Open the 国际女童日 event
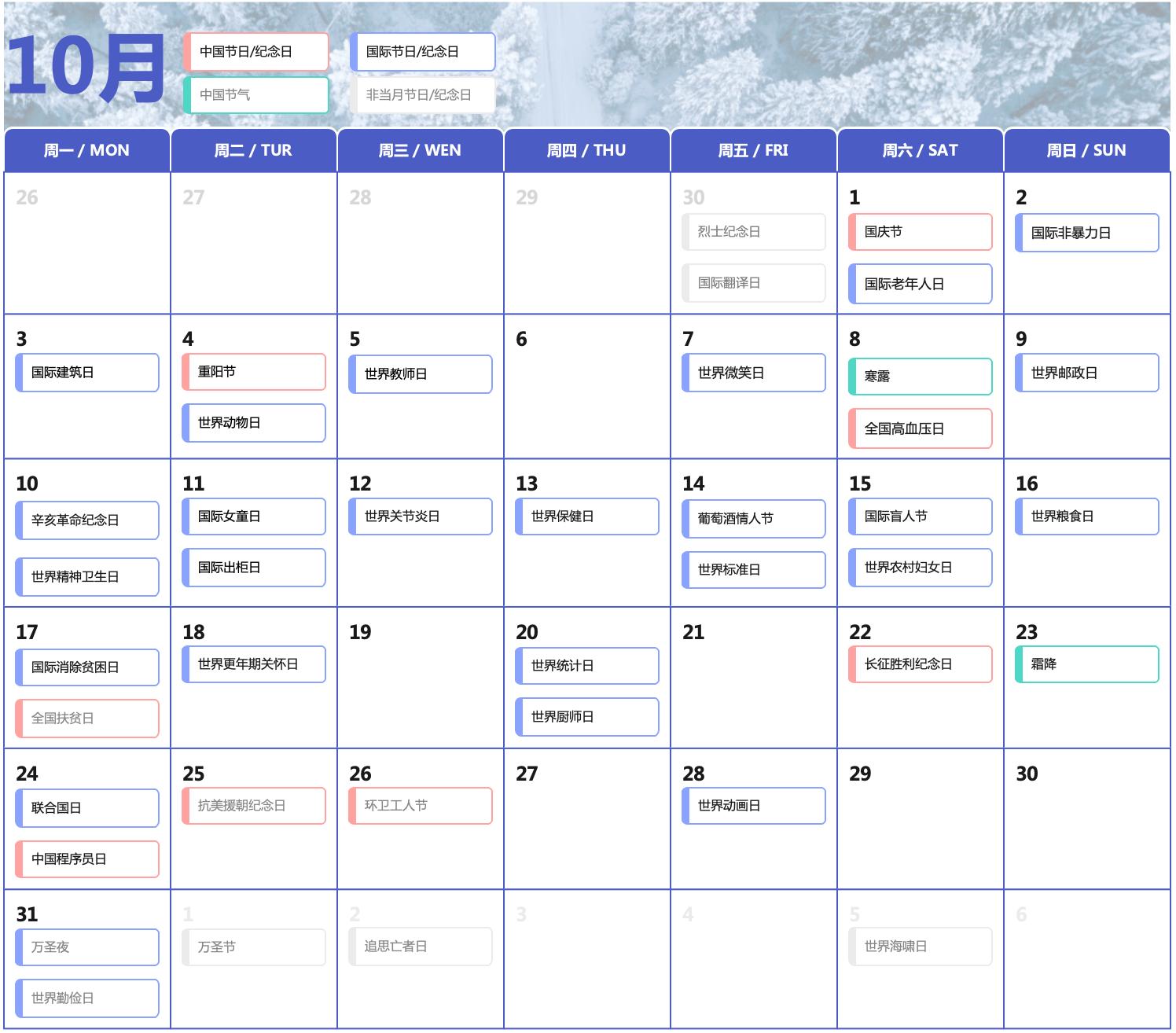Image resolution: width=1176 pixels, height=1033 pixels. point(254,516)
